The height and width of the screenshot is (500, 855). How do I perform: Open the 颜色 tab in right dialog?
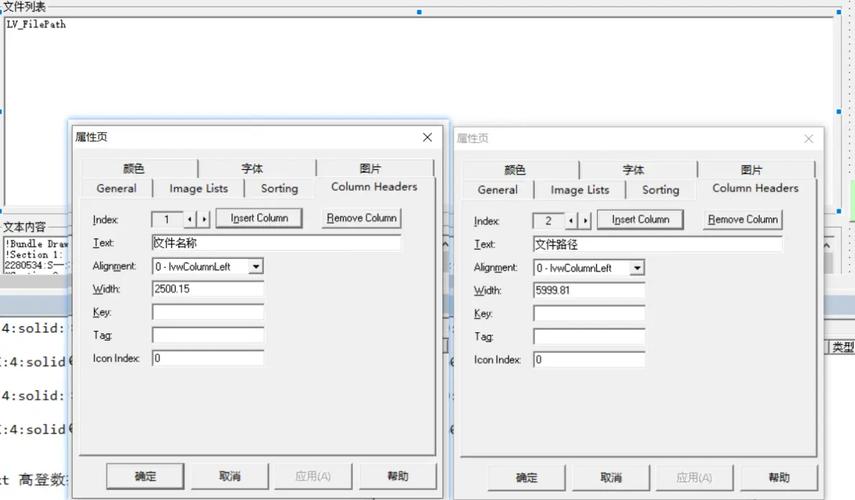515,170
